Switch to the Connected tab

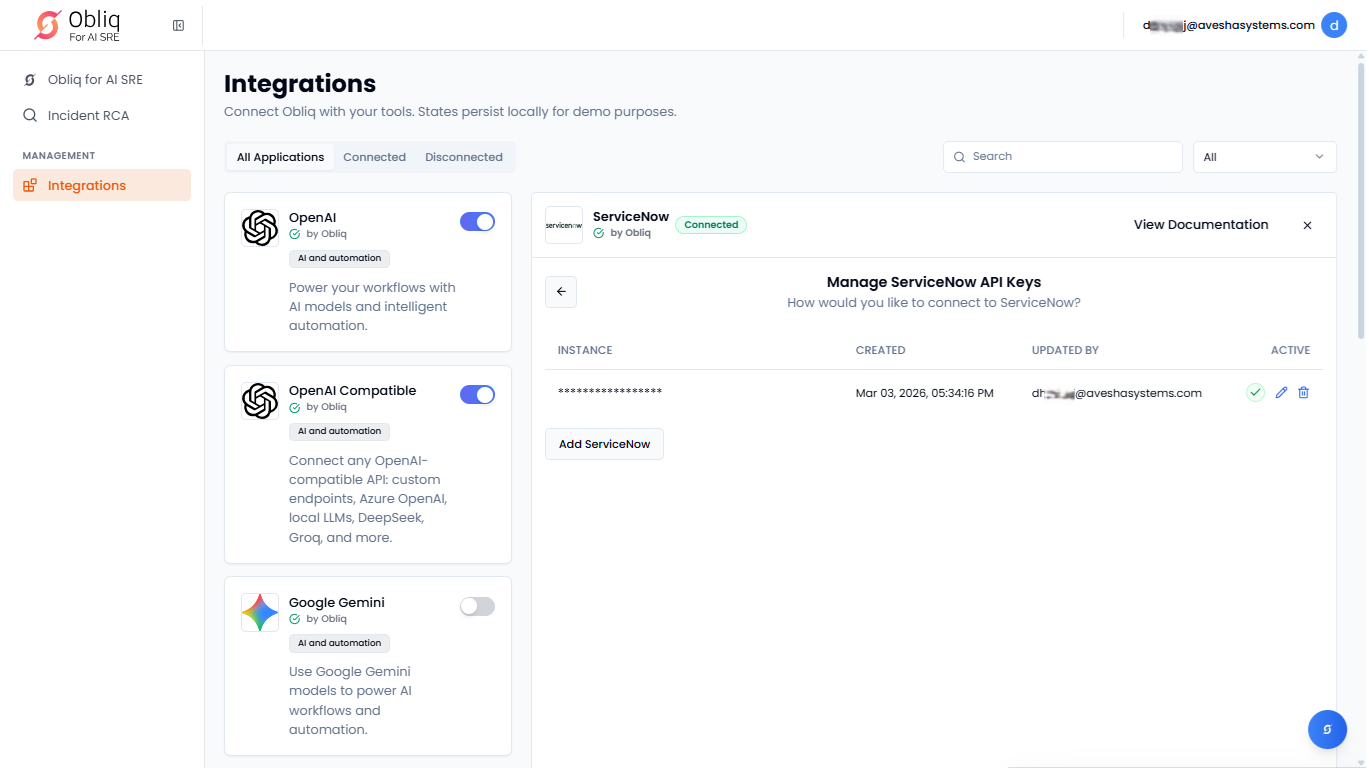point(374,157)
